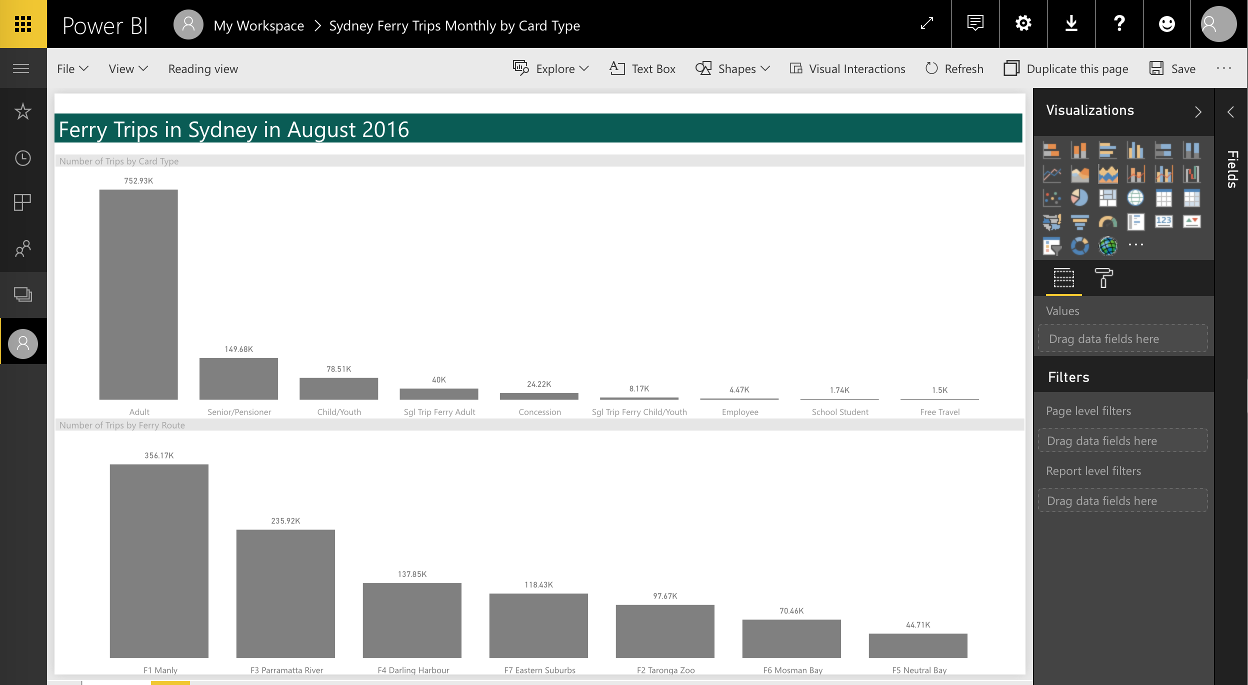Open the View menu

(x=128, y=69)
